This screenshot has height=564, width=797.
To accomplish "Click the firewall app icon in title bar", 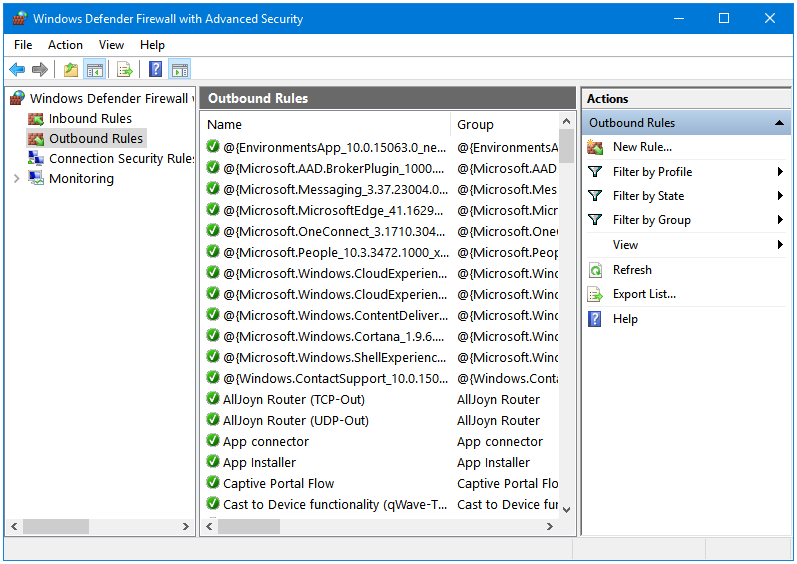I will [19, 19].
